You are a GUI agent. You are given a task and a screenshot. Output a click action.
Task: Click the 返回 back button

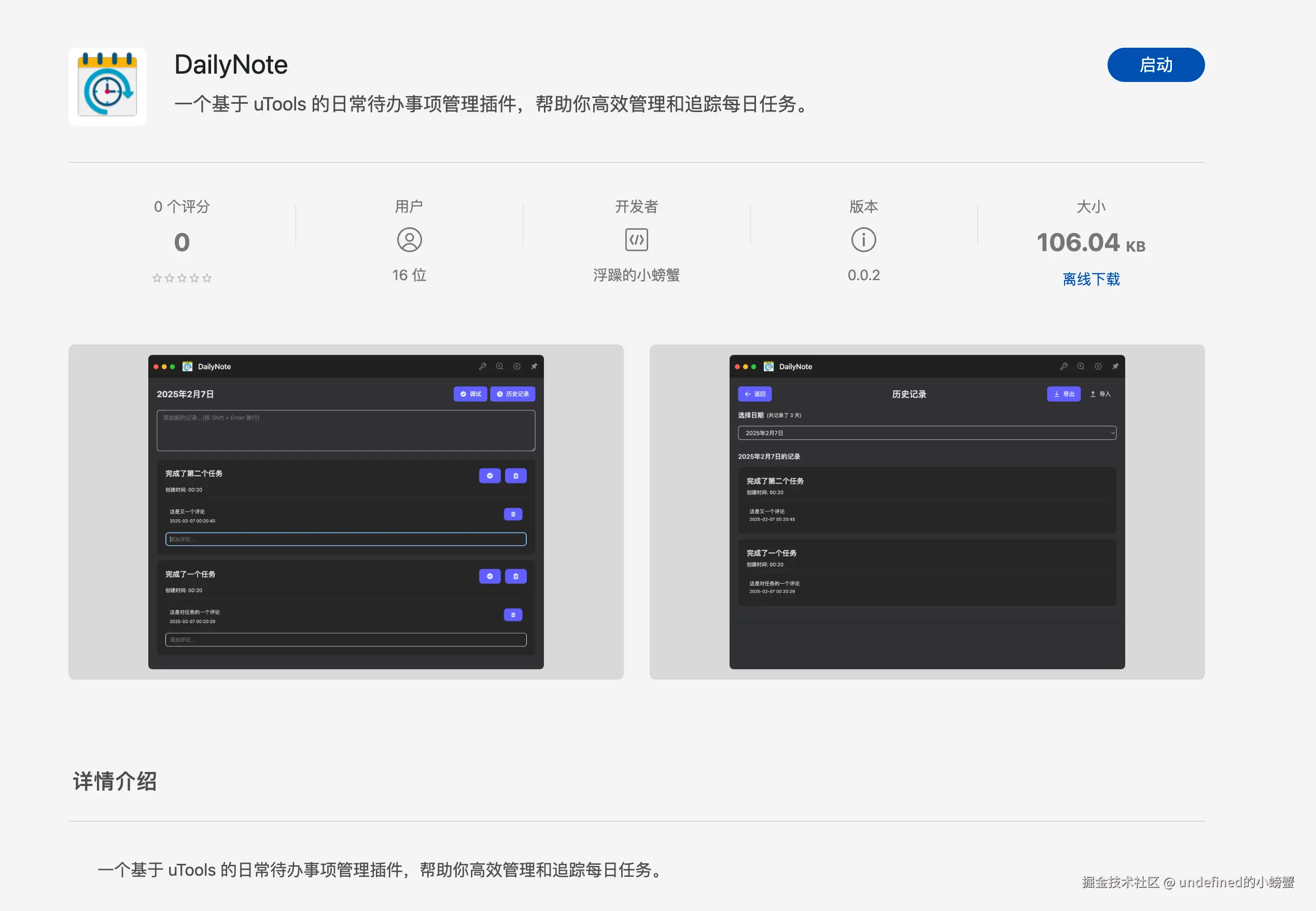(x=754, y=394)
